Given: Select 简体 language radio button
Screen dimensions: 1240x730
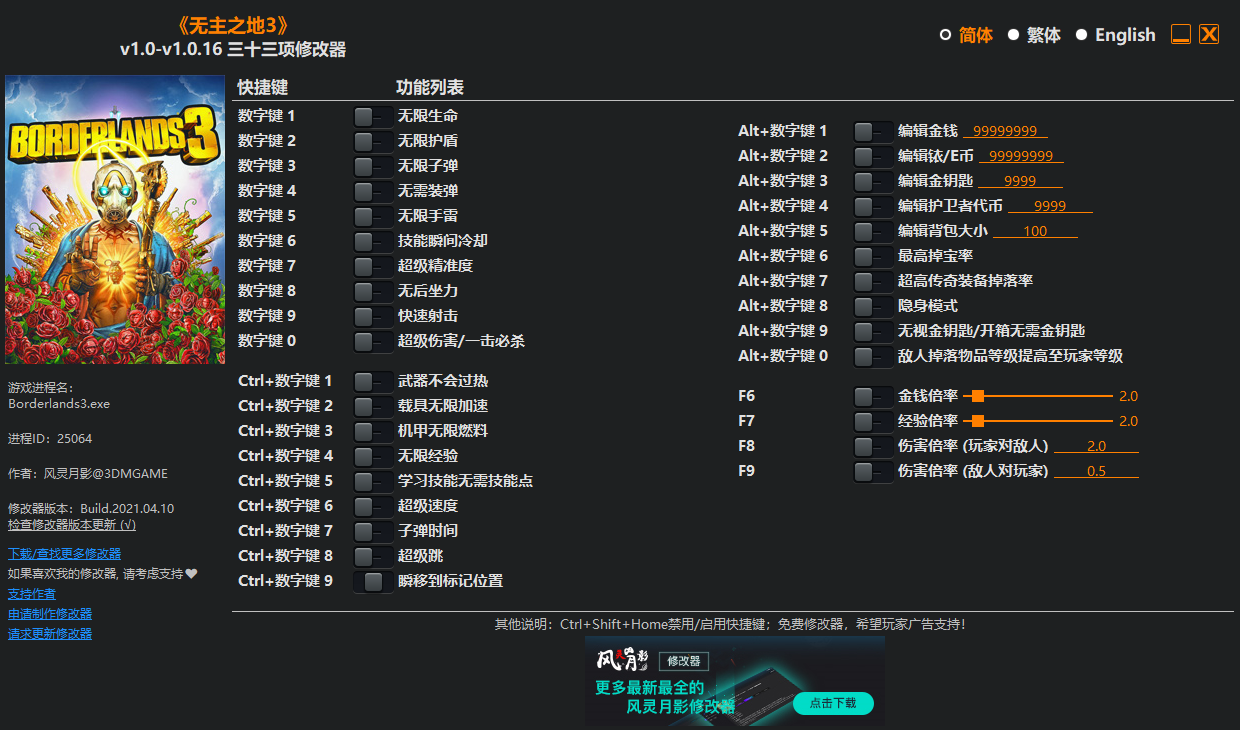Looking at the screenshot, I should (x=945, y=35).
